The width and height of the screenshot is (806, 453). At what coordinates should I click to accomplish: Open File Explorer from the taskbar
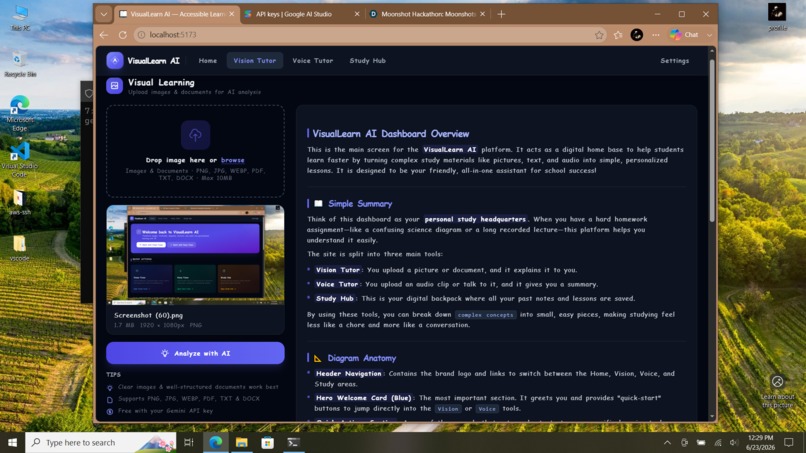click(242, 442)
